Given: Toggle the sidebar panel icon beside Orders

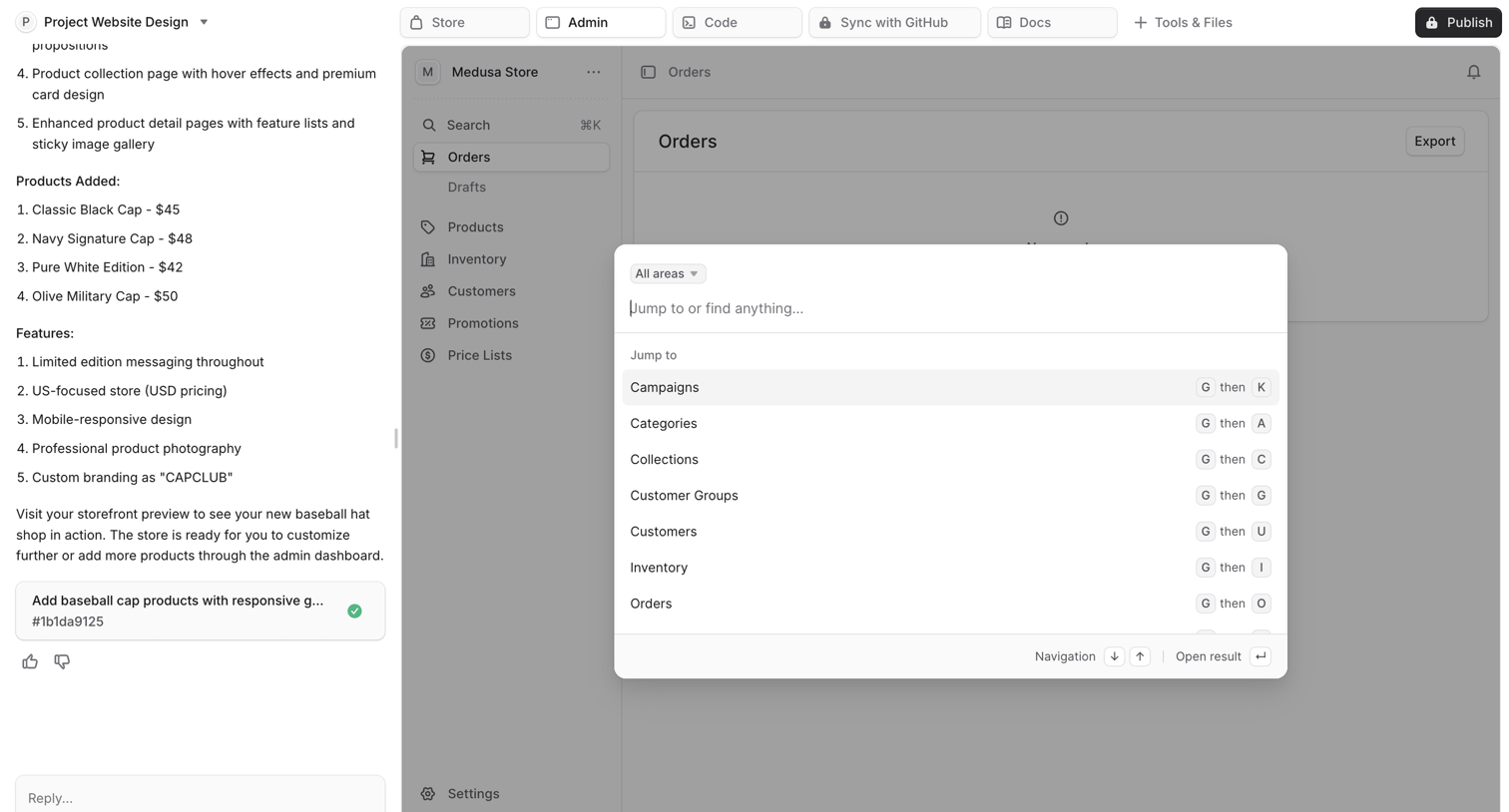Looking at the screenshot, I should click(x=648, y=72).
